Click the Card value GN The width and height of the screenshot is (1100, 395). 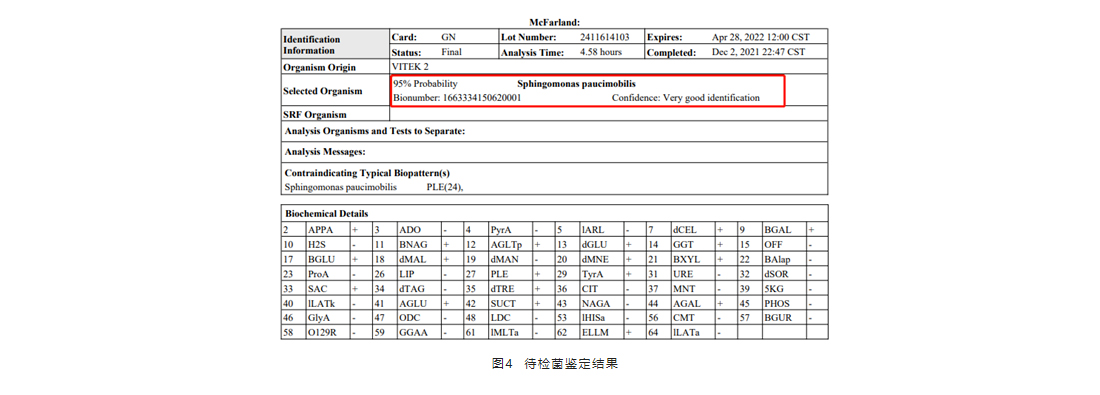coord(448,37)
